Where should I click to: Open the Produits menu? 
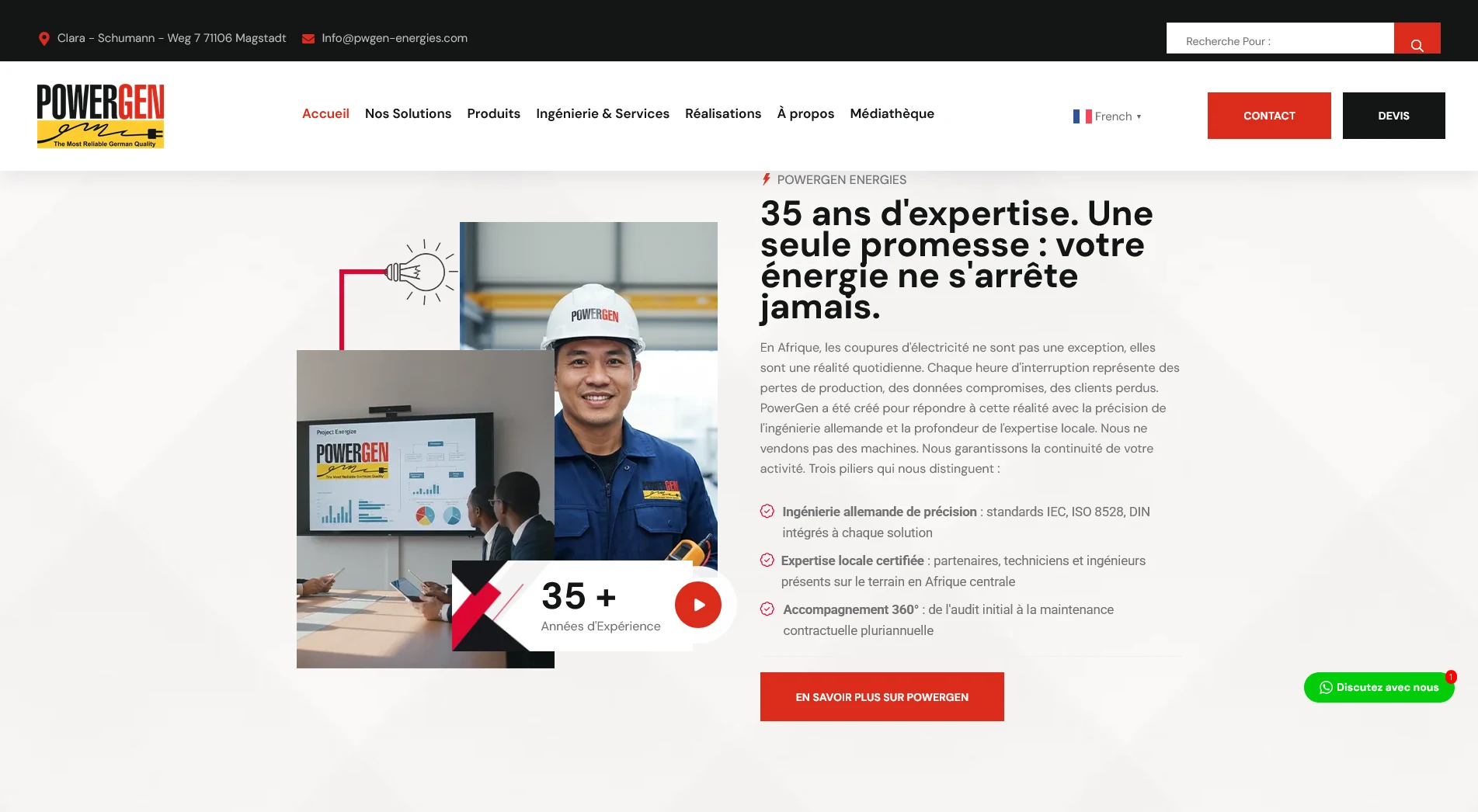pos(493,113)
